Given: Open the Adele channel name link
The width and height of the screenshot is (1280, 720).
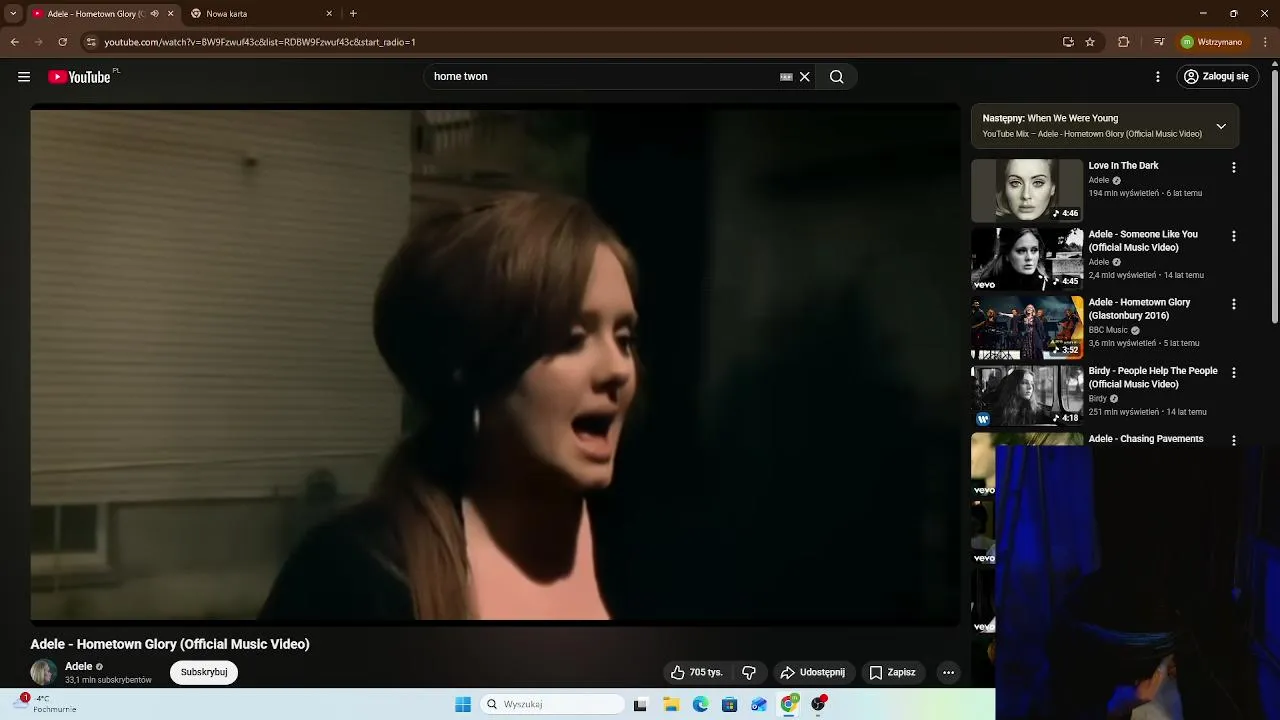Looking at the screenshot, I should click(x=78, y=666).
